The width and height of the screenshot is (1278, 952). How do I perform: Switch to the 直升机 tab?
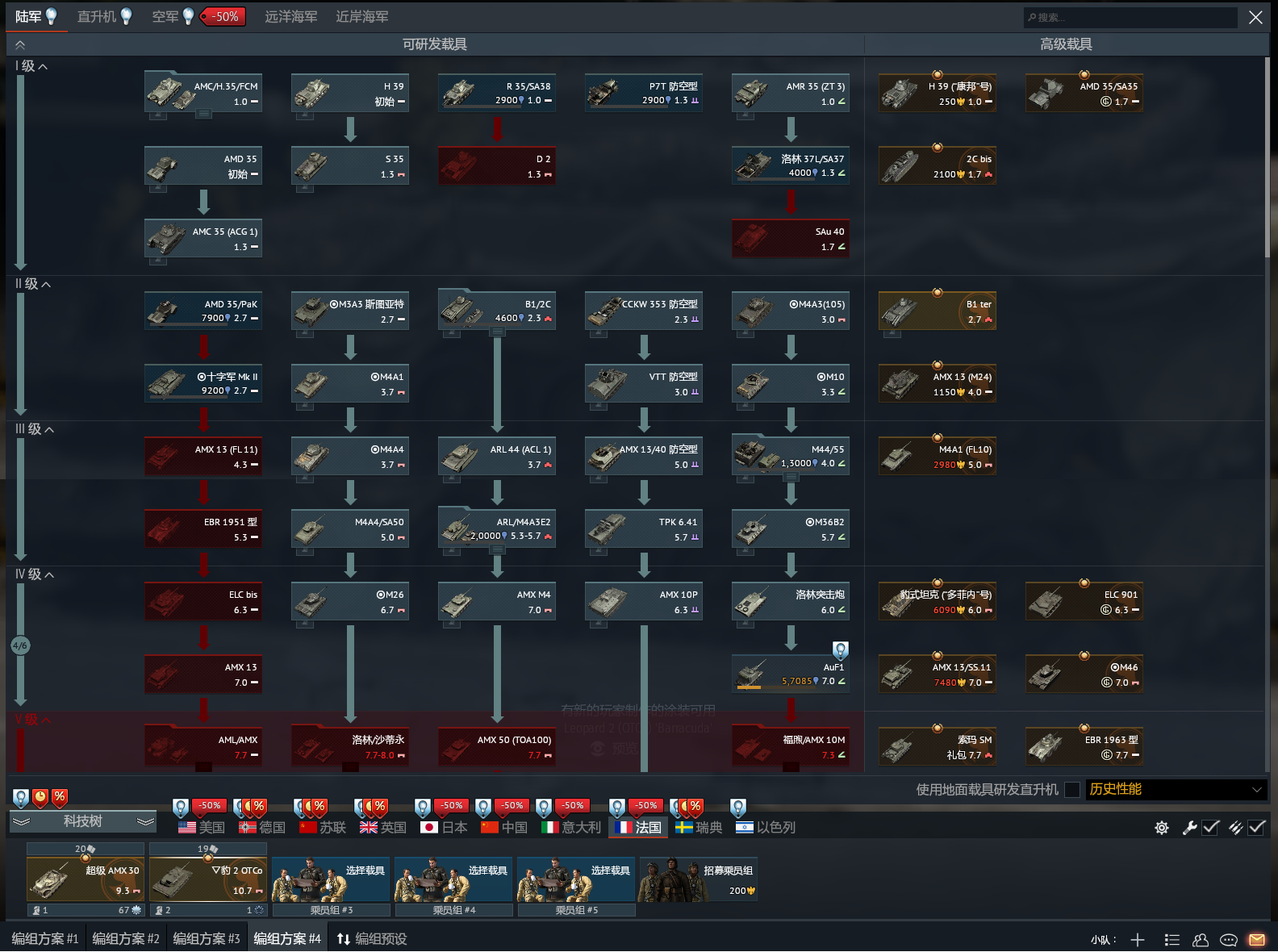tap(96, 16)
